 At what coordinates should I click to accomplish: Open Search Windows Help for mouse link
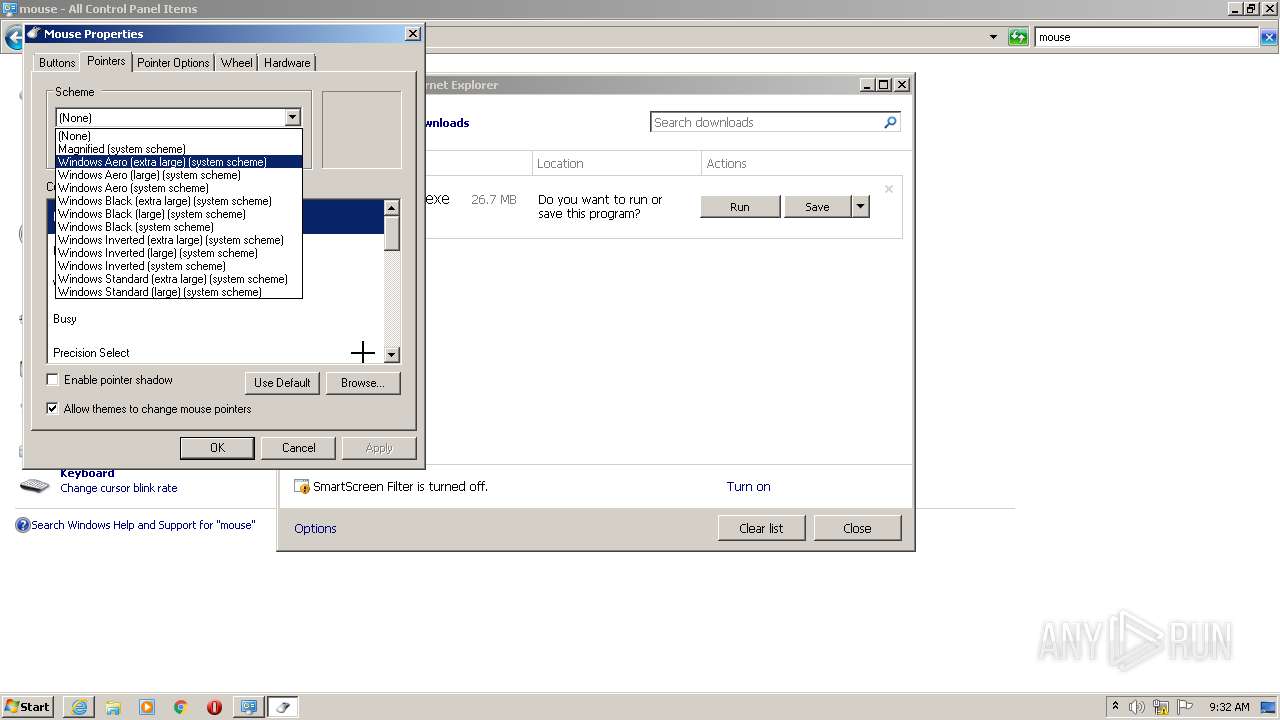pos(143,525)
